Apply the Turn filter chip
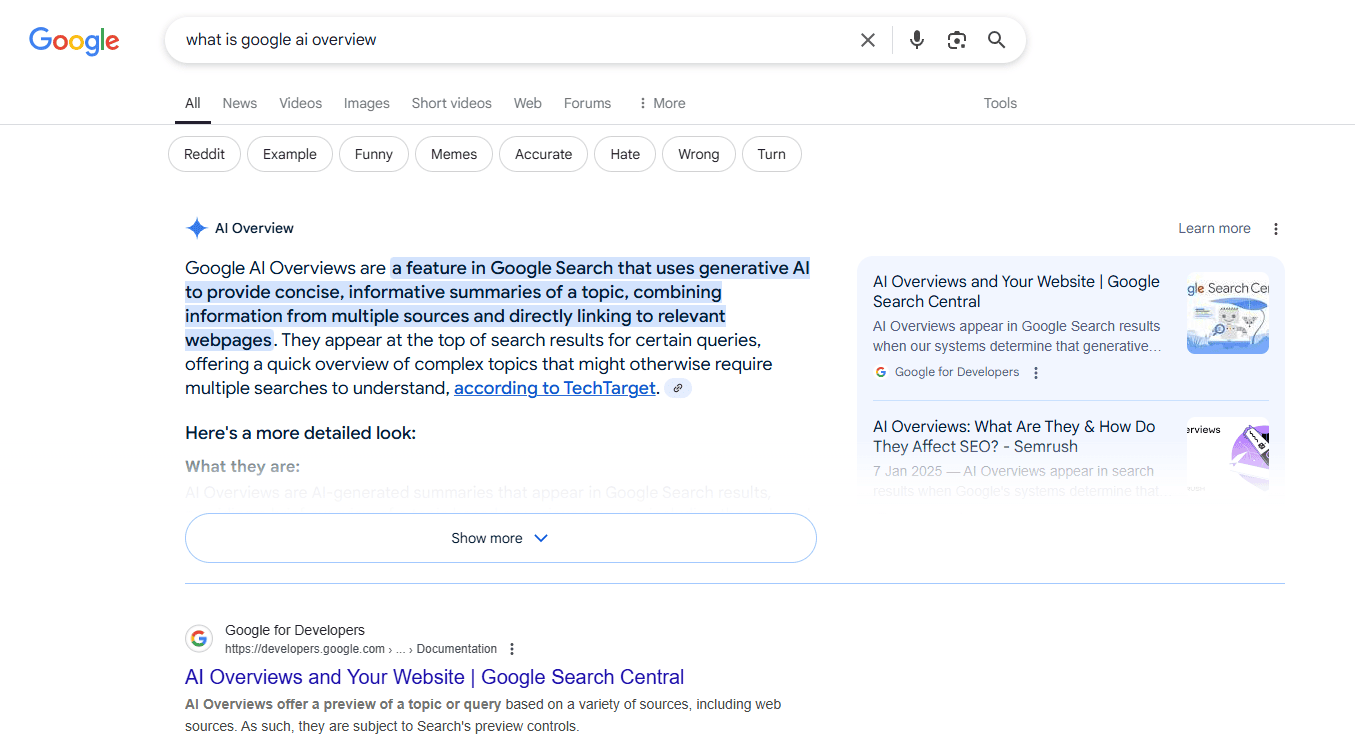This screenshot has width=1355, height=747. [x=772, y=154]
